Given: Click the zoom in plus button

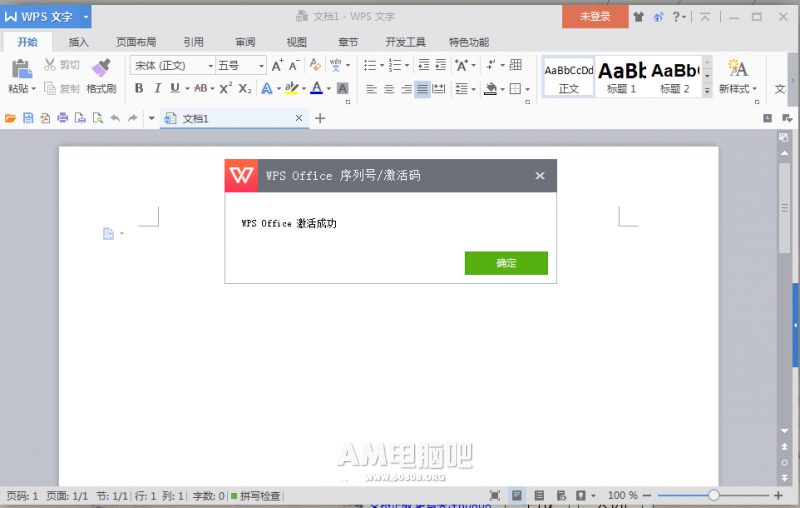Looking at the screenshot, I should (x=778, y=495).
